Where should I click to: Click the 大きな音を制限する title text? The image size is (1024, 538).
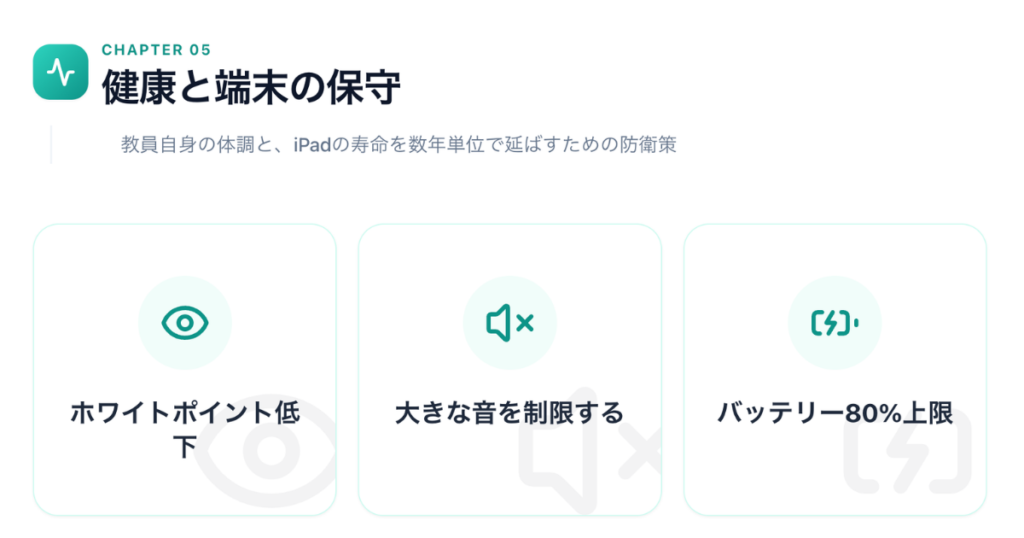point(510,412)
